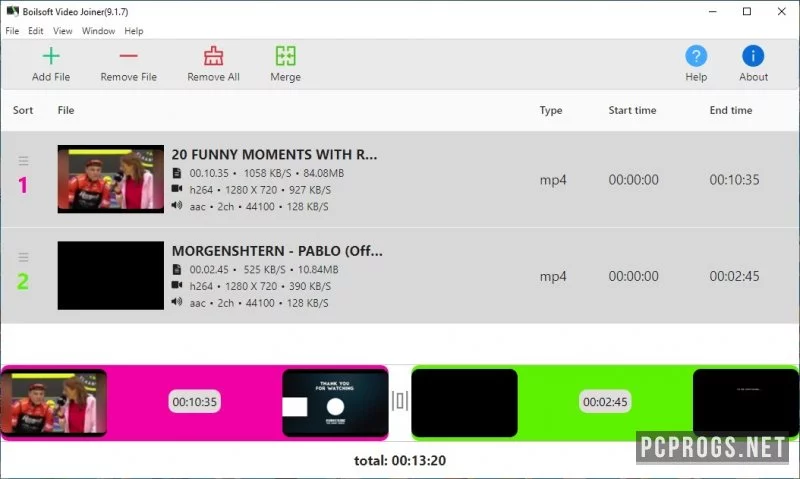
Task: Click the Boilsoft app icon in title bar
Action: 12,11
